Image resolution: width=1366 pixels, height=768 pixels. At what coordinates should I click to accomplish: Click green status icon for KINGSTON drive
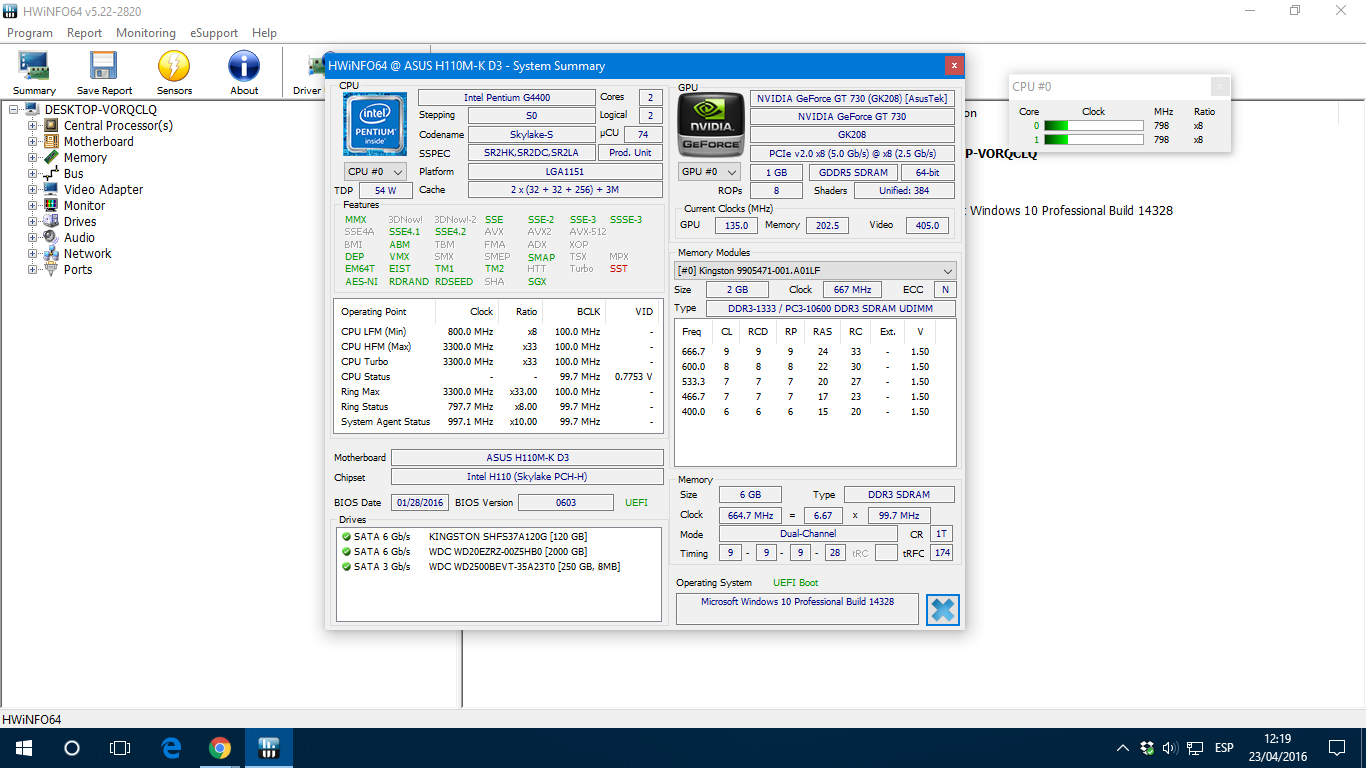pos(346,537)
